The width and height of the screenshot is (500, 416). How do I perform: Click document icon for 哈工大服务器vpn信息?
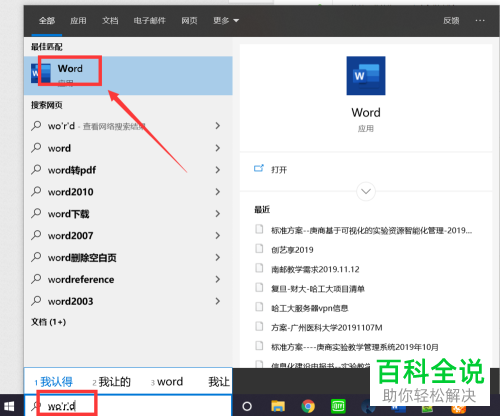click(259, 307)
